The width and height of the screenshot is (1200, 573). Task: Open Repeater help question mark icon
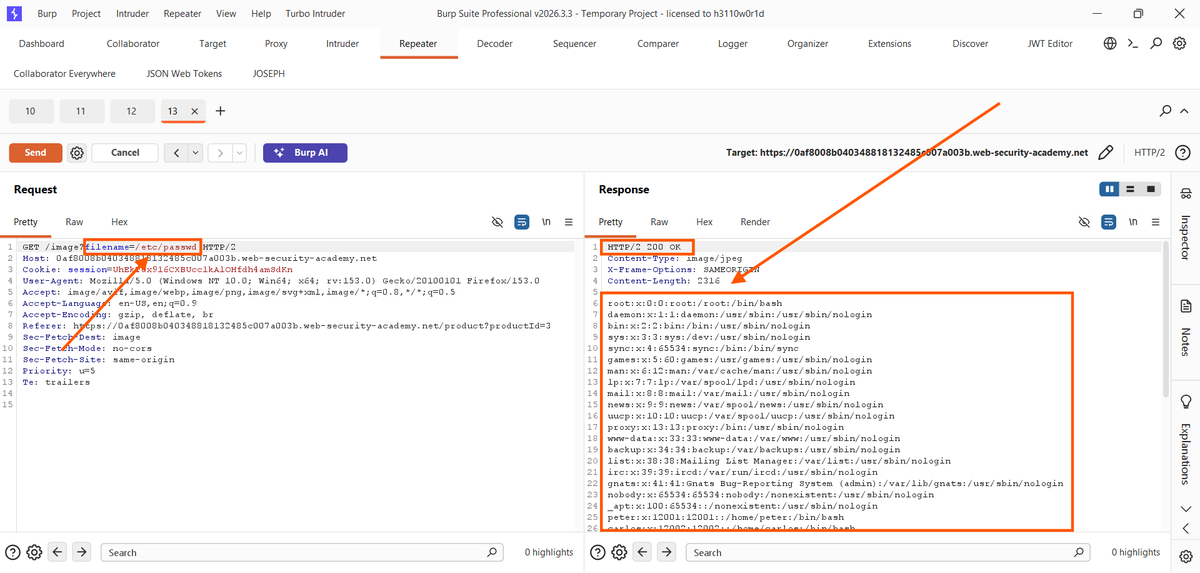pos(1183,153)
